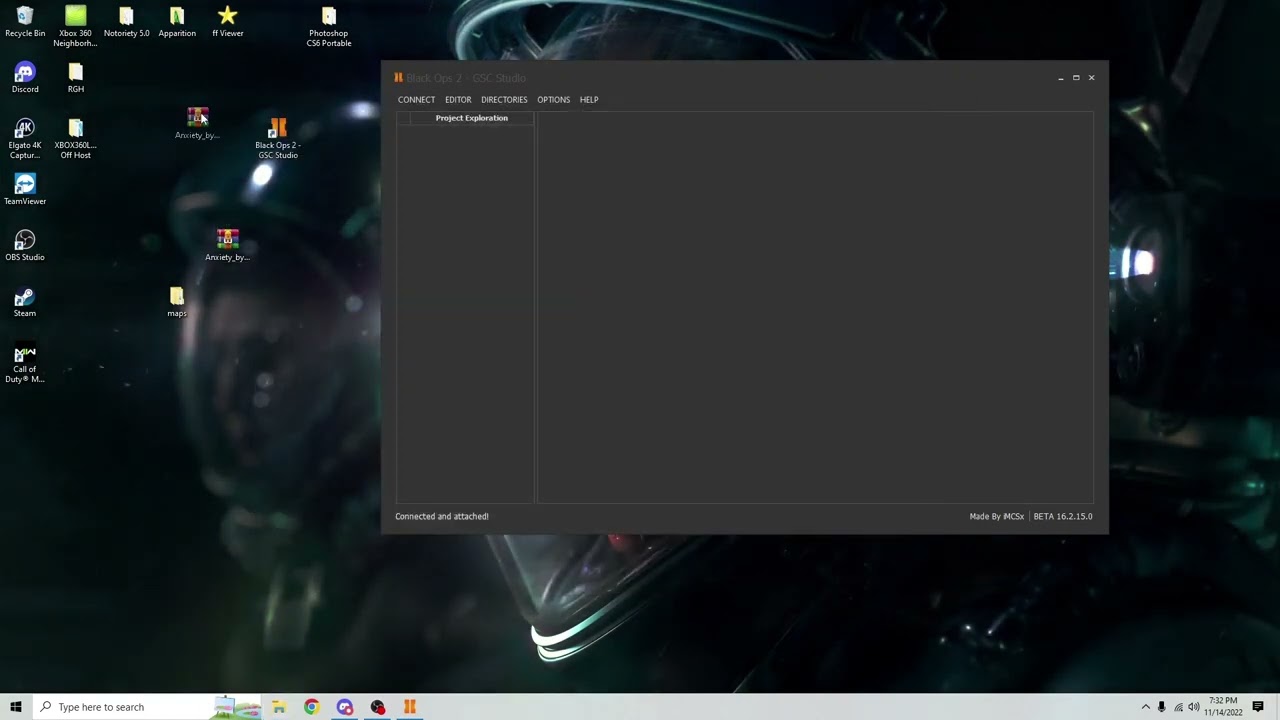Select the Xbox 360 Neighborhood desktop icon

pos(76,27)
